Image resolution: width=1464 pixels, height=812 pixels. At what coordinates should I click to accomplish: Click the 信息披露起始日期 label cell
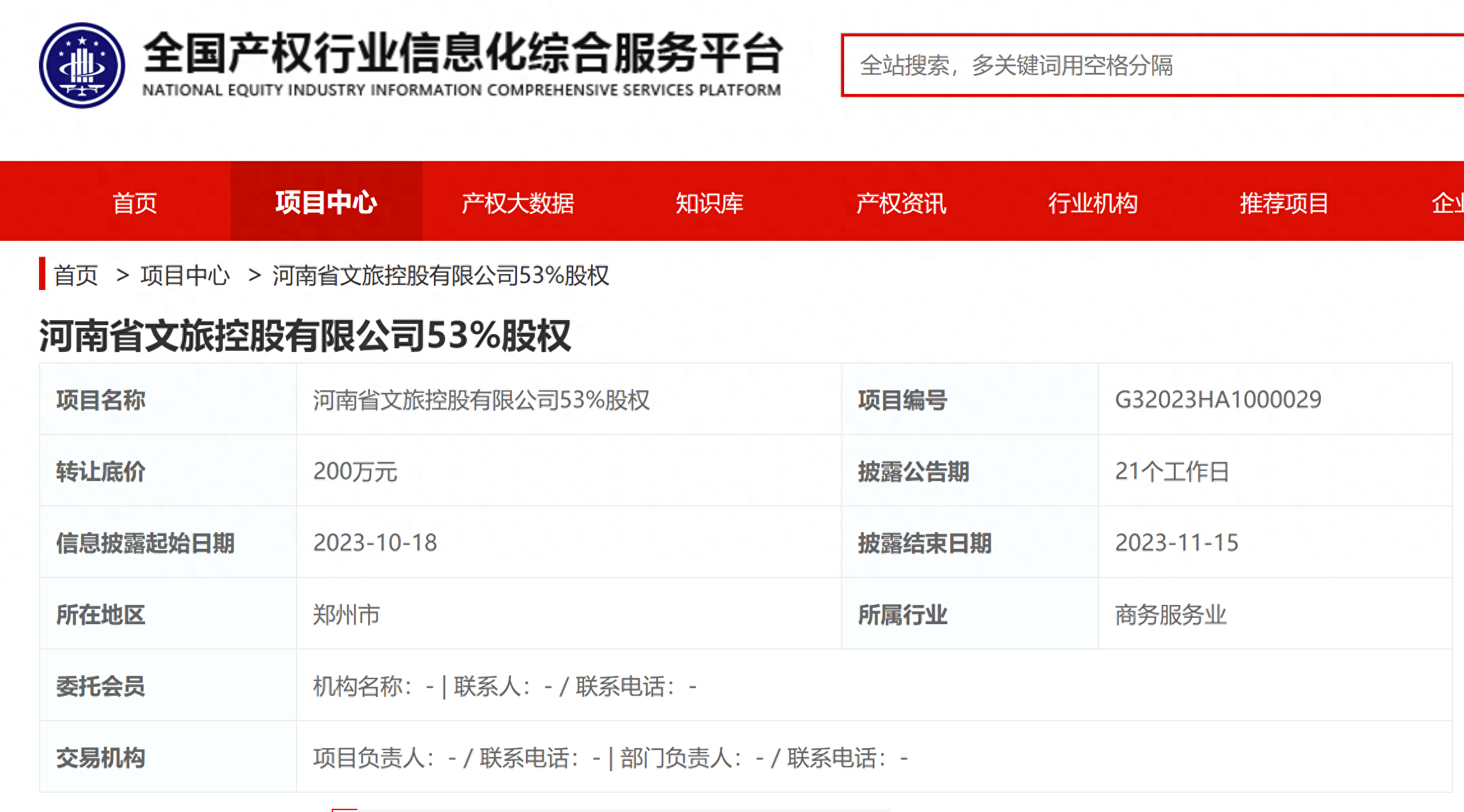(x=168, y=542)
